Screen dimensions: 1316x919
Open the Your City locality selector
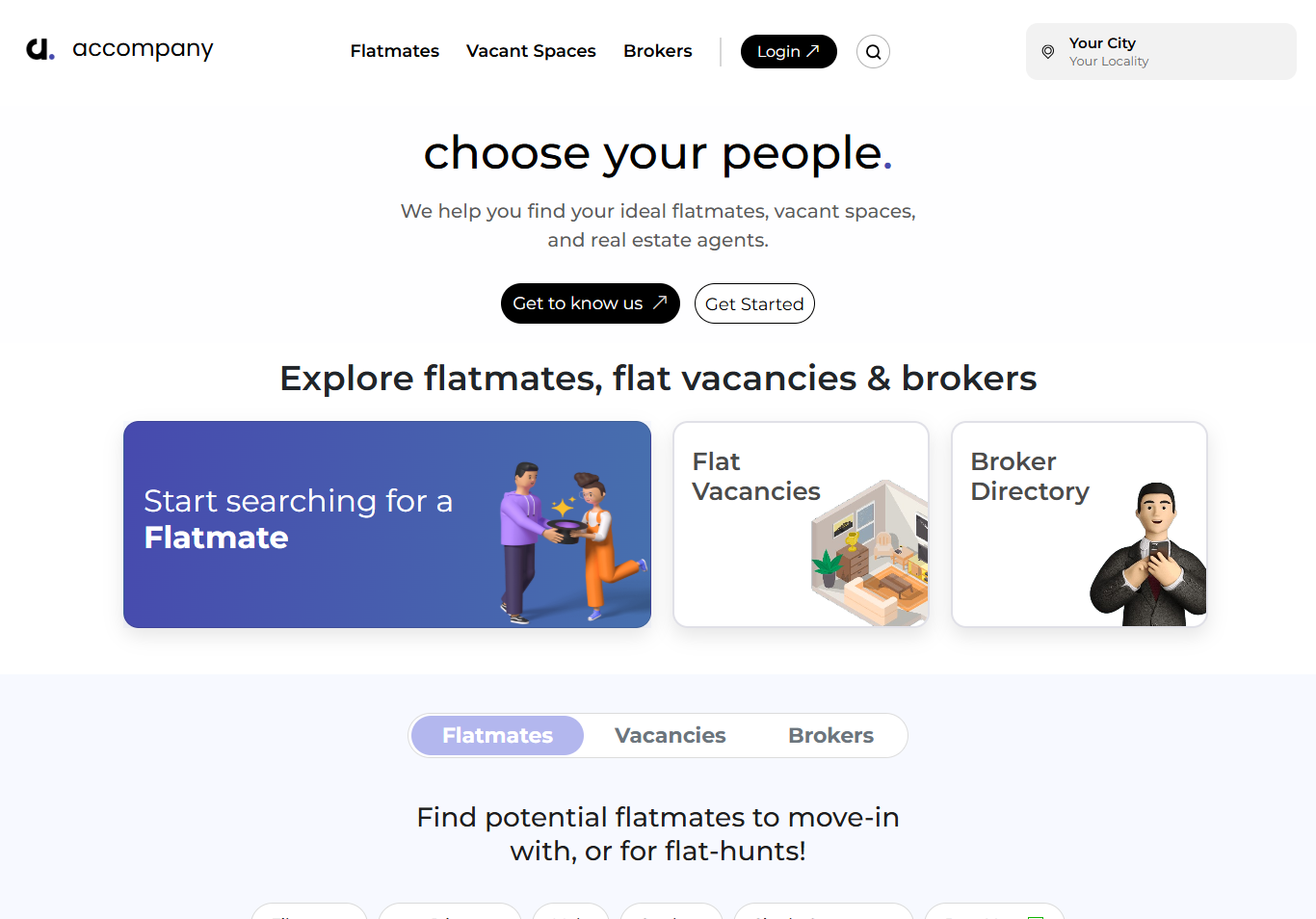pyautogui.click(x=1160, y=52)
